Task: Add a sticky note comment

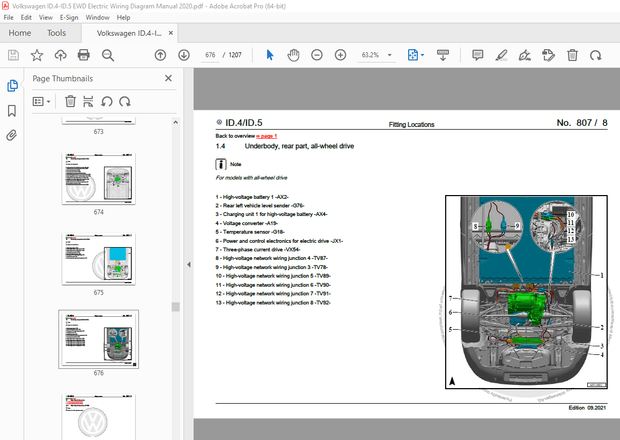Action: [478, 55]
